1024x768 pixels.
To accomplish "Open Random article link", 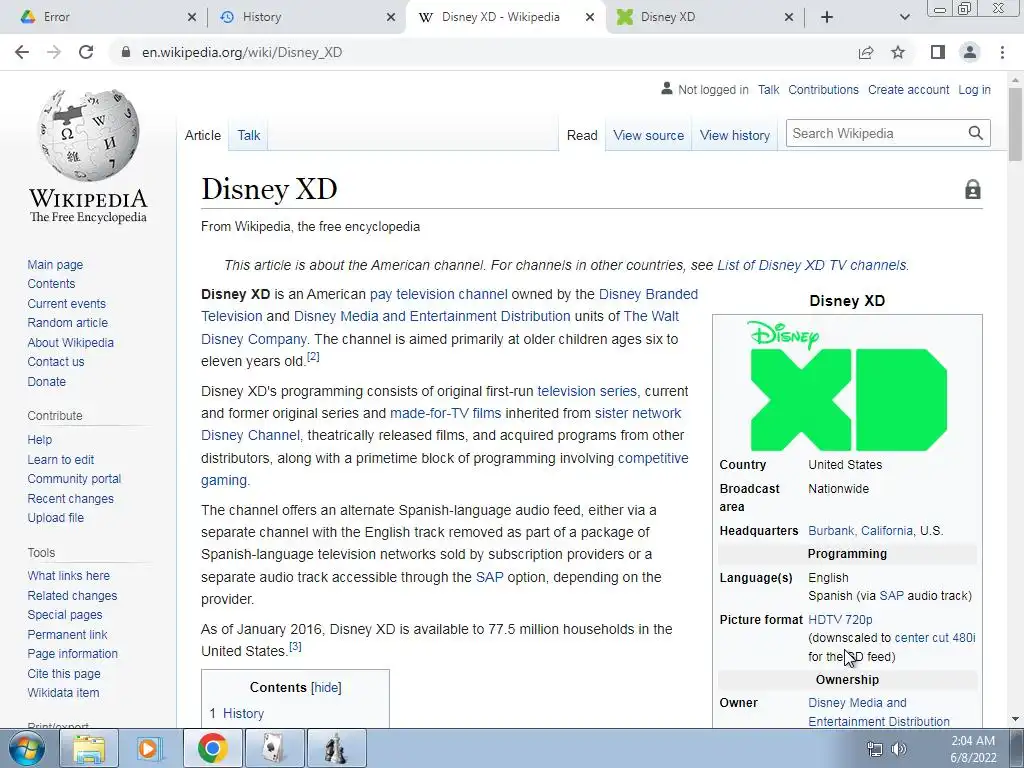I will pos(67,323).
